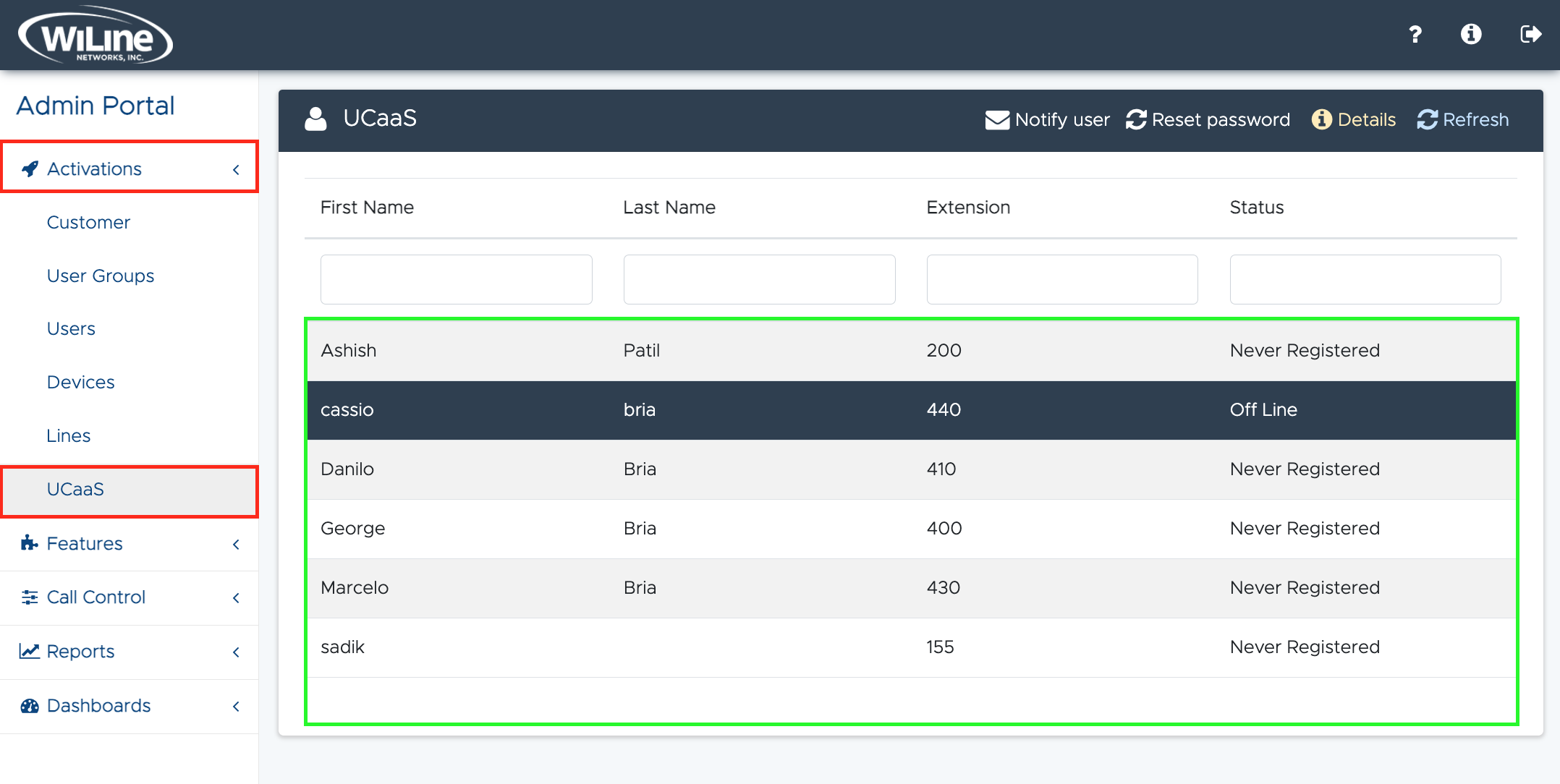The image size is (1560, 784).
Task: Click the Reset password sync icon
Action: tap(1136, 120)
